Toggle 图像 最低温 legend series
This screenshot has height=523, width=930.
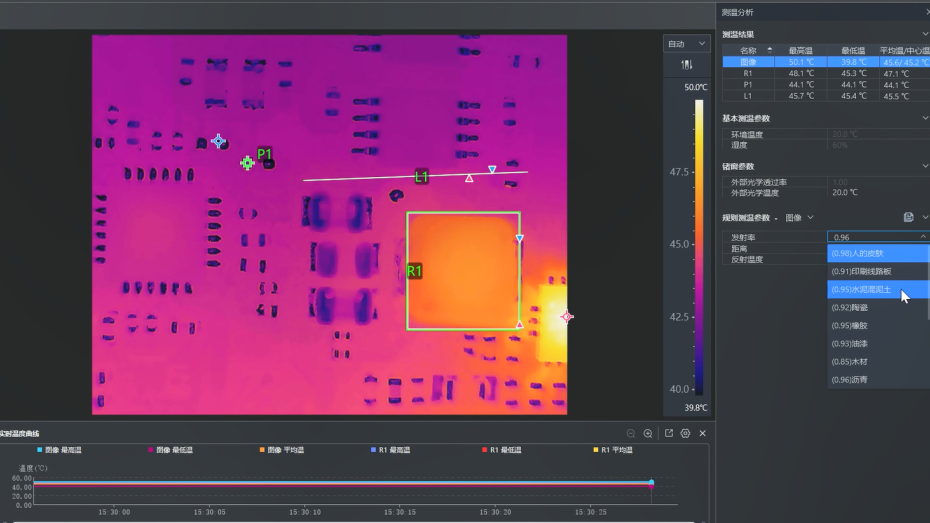[x=170, y=450]
